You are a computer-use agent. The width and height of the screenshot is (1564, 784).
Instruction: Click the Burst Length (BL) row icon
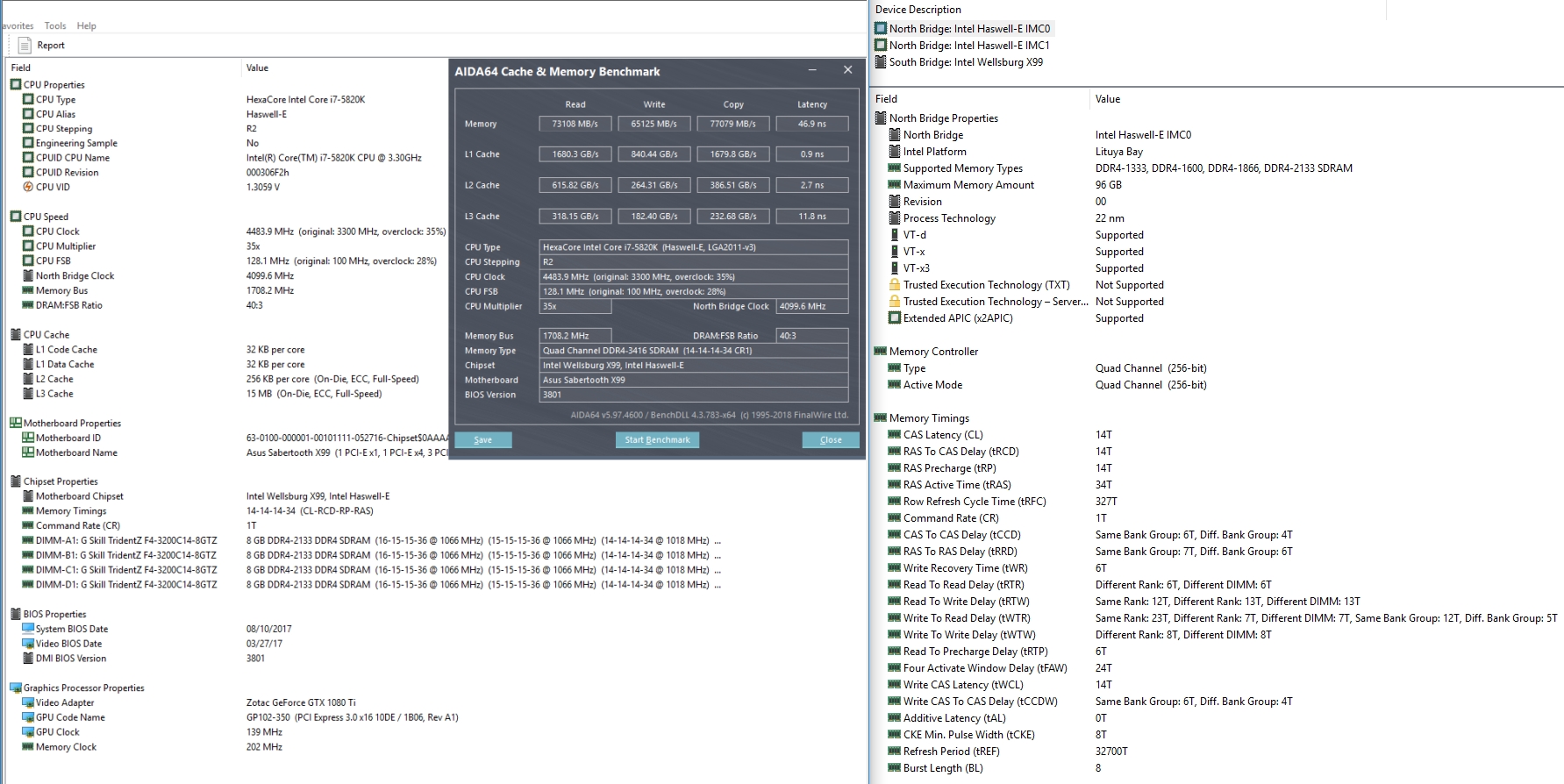pos(895,768)
